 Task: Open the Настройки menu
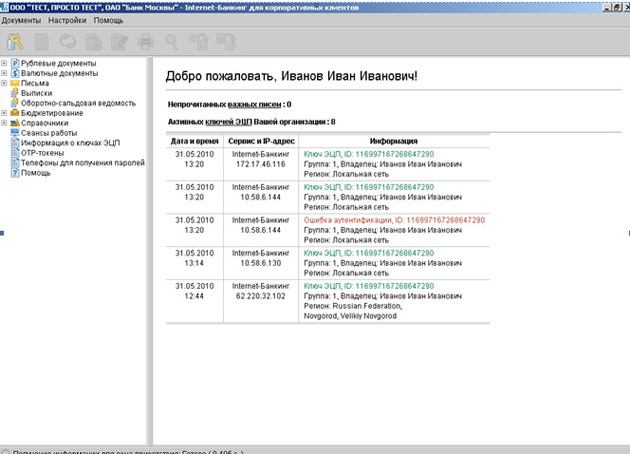click(x=68, y=20)
